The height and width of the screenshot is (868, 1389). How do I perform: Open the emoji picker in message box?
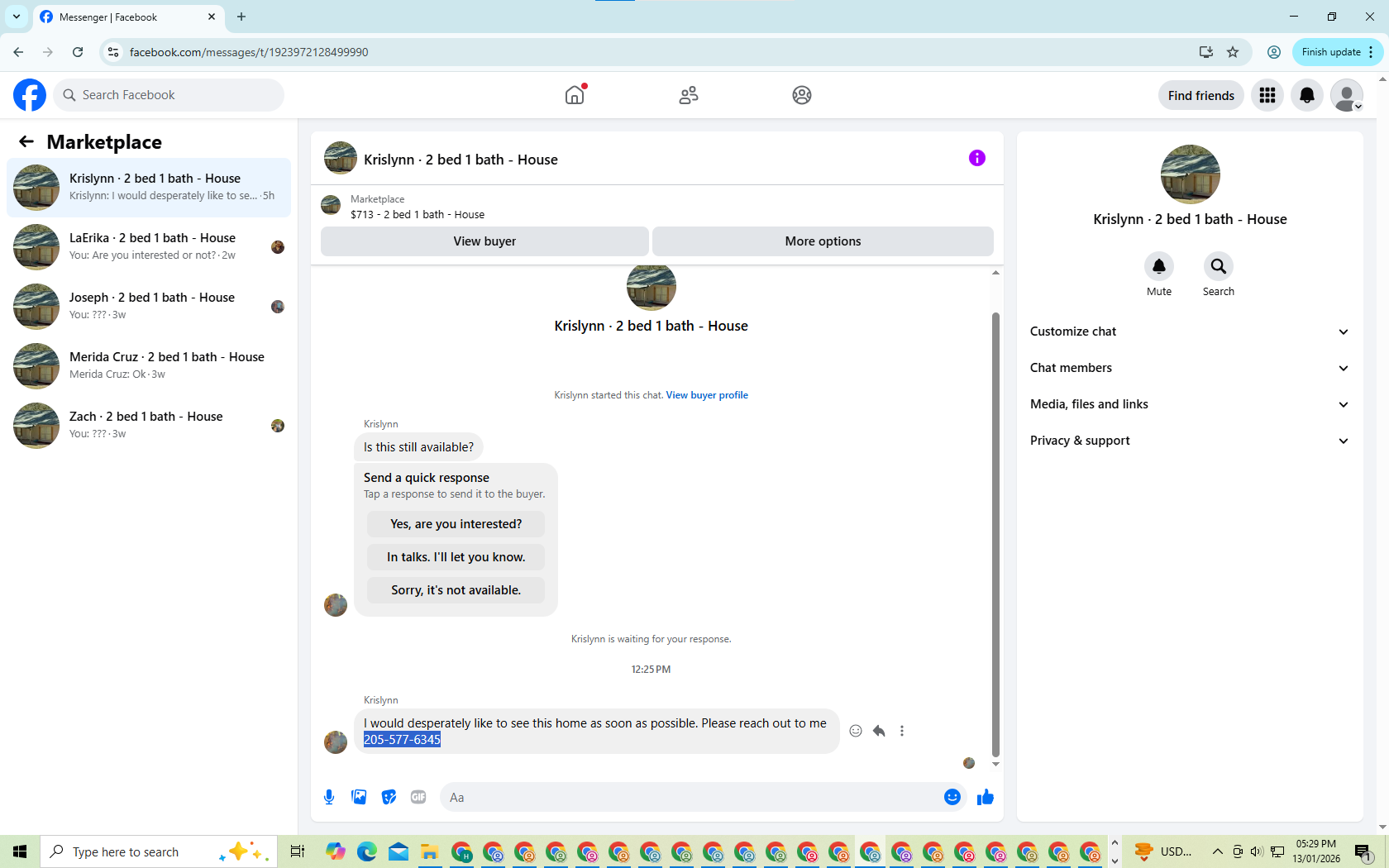[x=952, y=797]
